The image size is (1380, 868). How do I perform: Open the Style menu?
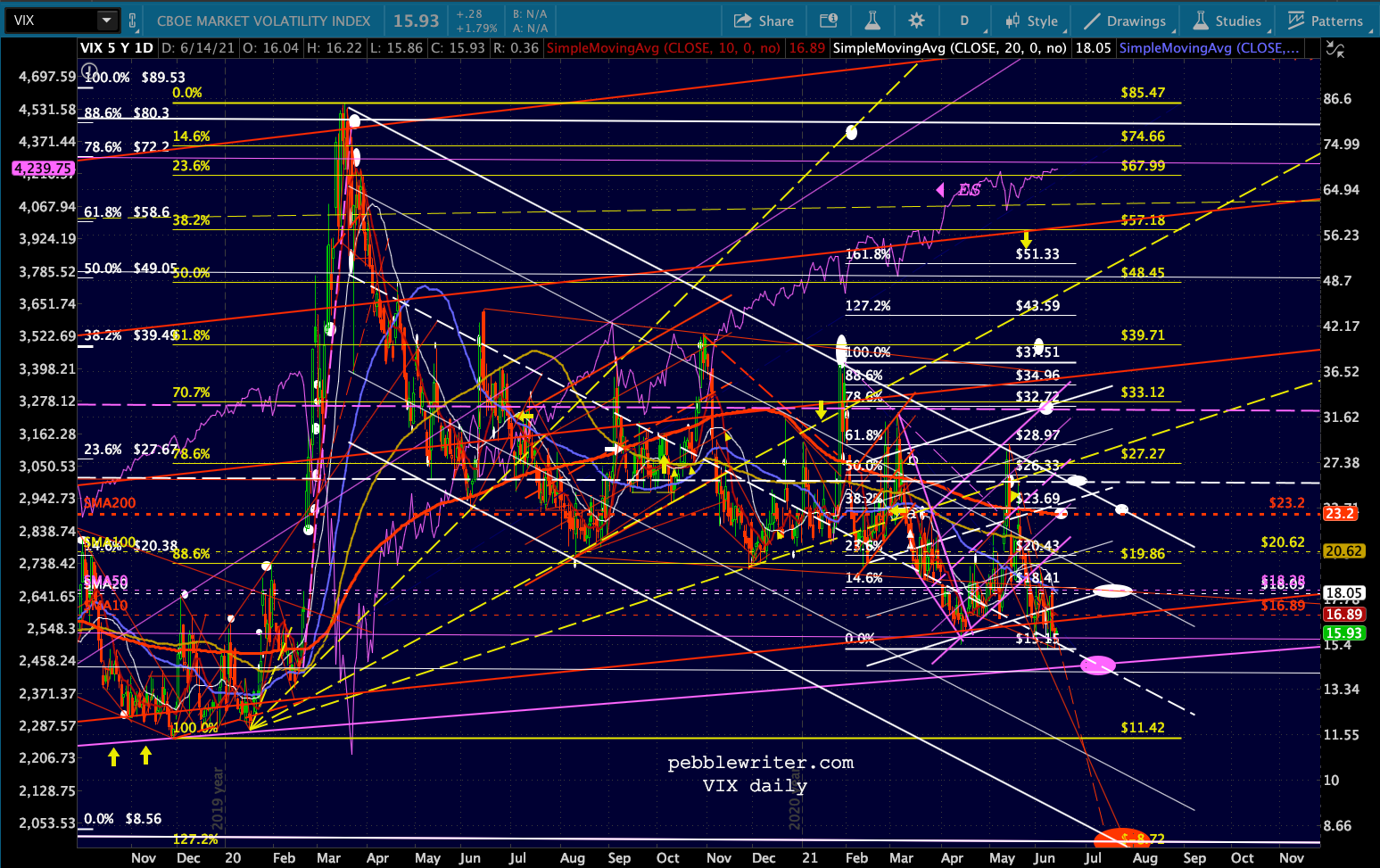1031,21
